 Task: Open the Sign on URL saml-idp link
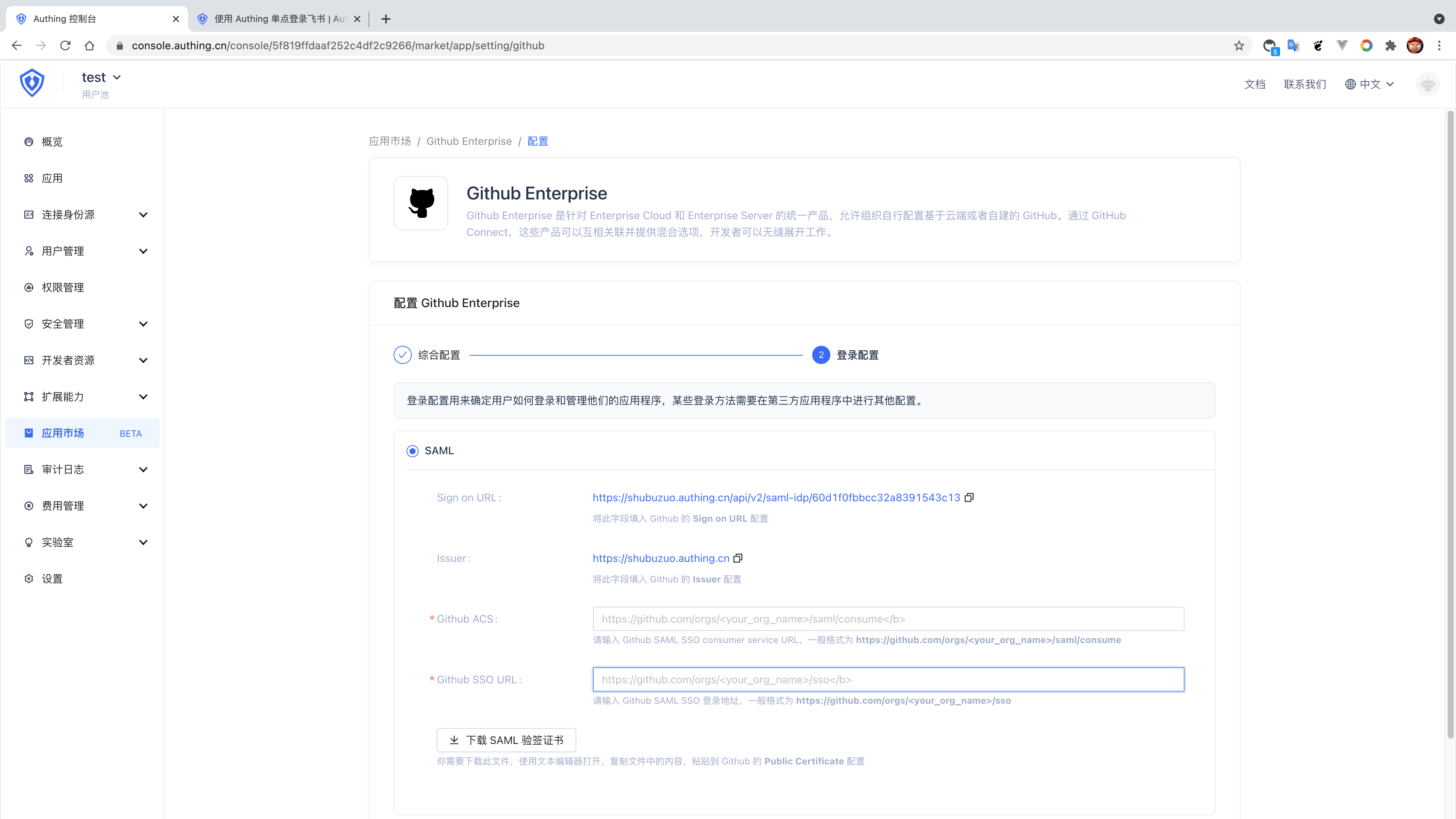pyautogui.click(x=776, y=497)
